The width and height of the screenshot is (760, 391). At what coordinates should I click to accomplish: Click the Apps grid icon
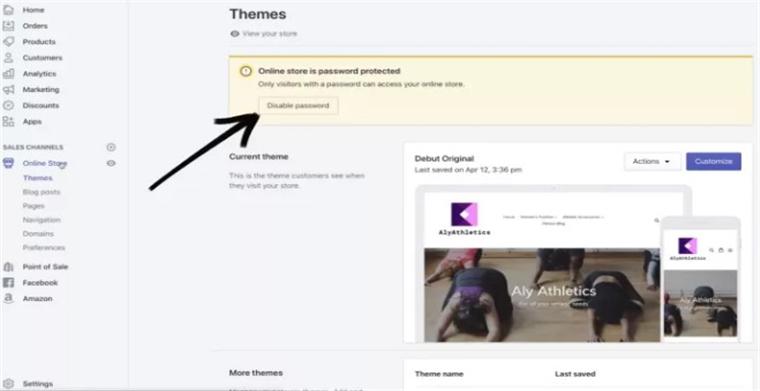pos(8,122)
